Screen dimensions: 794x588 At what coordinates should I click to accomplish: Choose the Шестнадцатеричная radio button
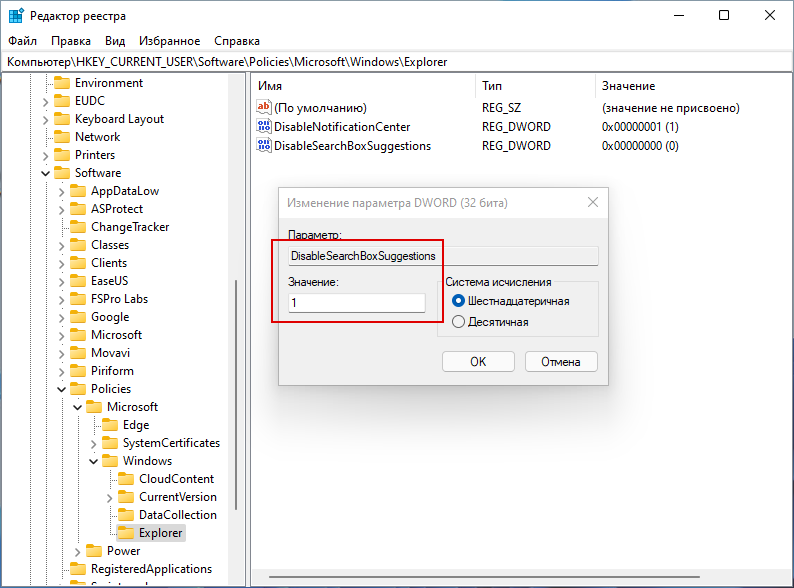pos(458,301)
